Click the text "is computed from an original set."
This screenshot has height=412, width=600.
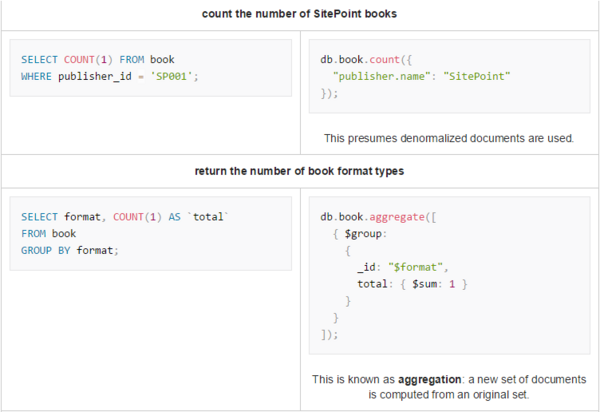click(x=449, y=394)
